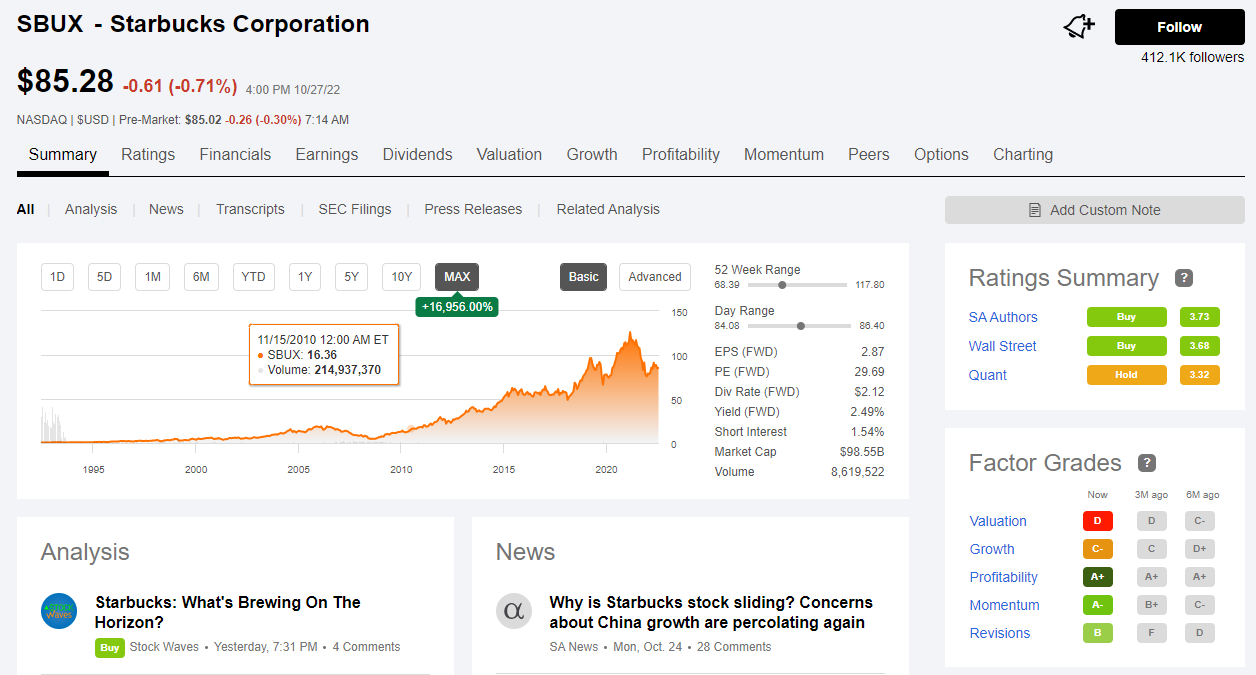Open article Starbucks: What's Brewing On The Horizon
Image resolution: width=1256 pixels, height=675 pixels.
[228, 612]
